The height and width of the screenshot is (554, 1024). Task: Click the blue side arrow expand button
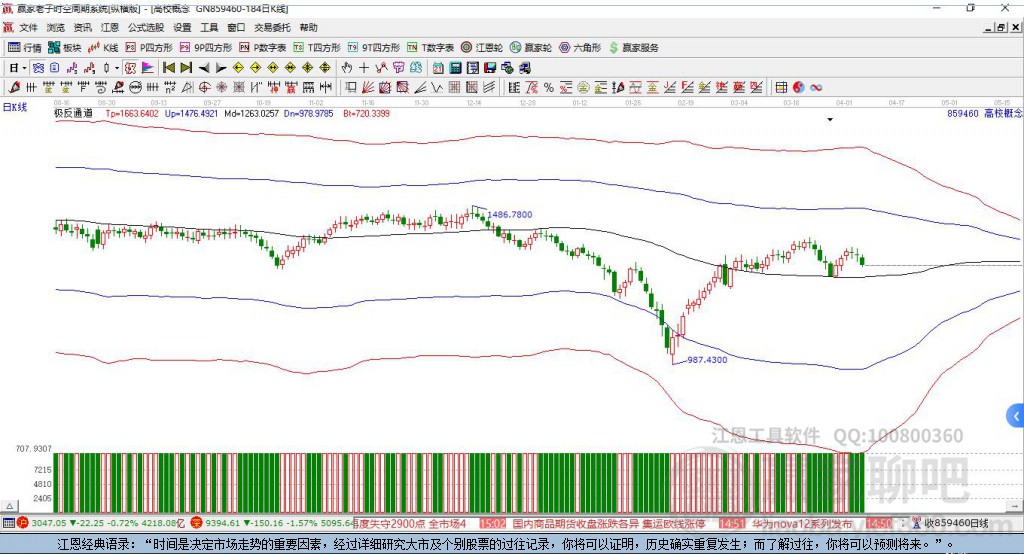click(x=1015, y=415)
